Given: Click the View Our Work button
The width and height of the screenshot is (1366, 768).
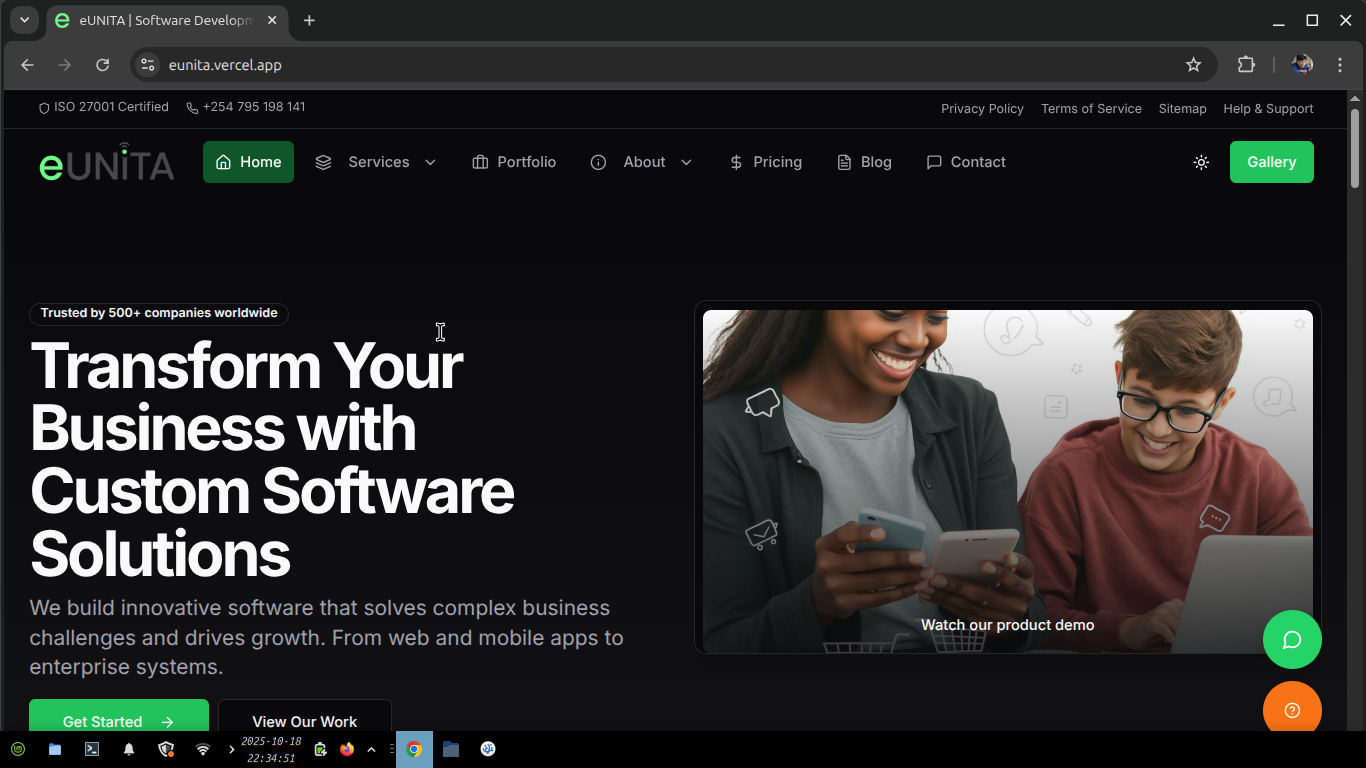Looking at the screenshot, I should point(304,721).
